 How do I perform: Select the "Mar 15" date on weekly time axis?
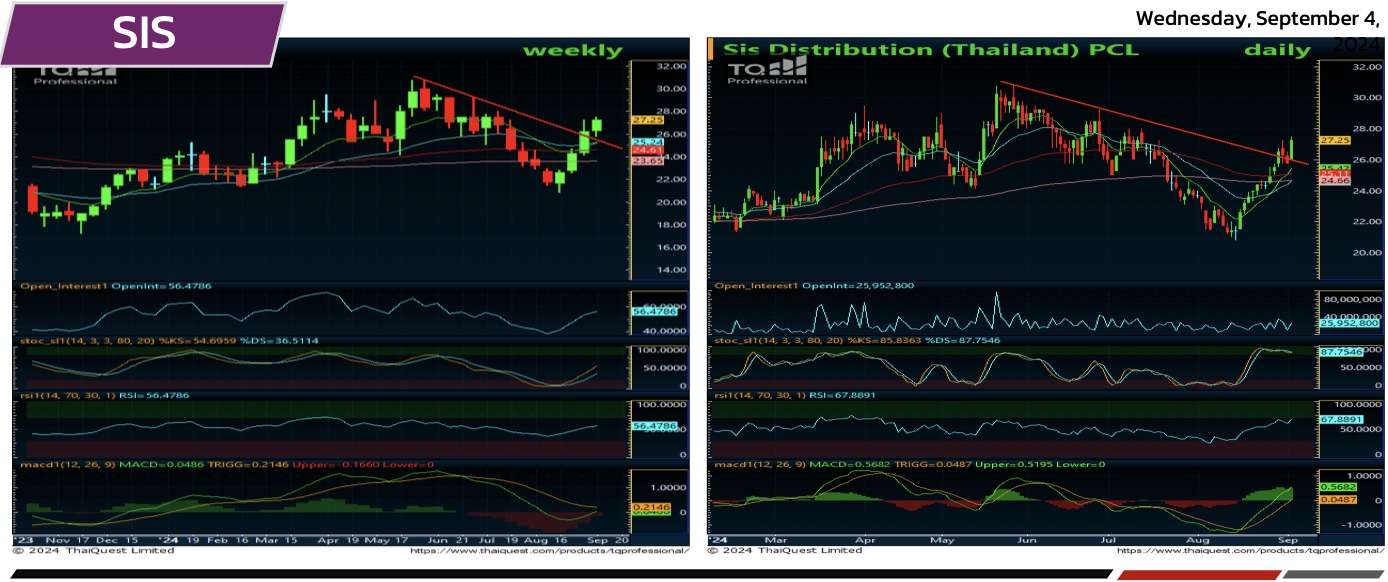(x=278, y=540)
